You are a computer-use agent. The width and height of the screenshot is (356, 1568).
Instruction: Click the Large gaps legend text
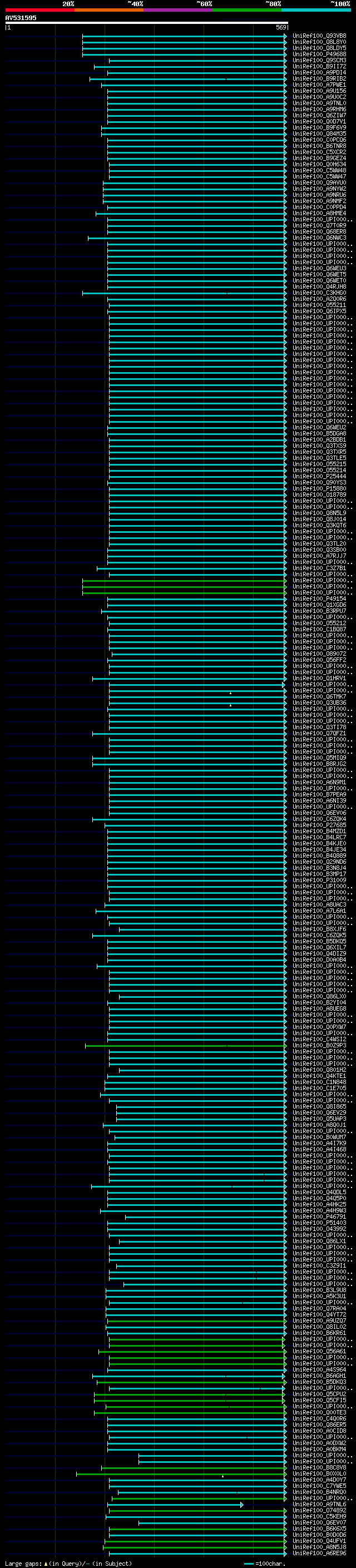coord(68,1564)
